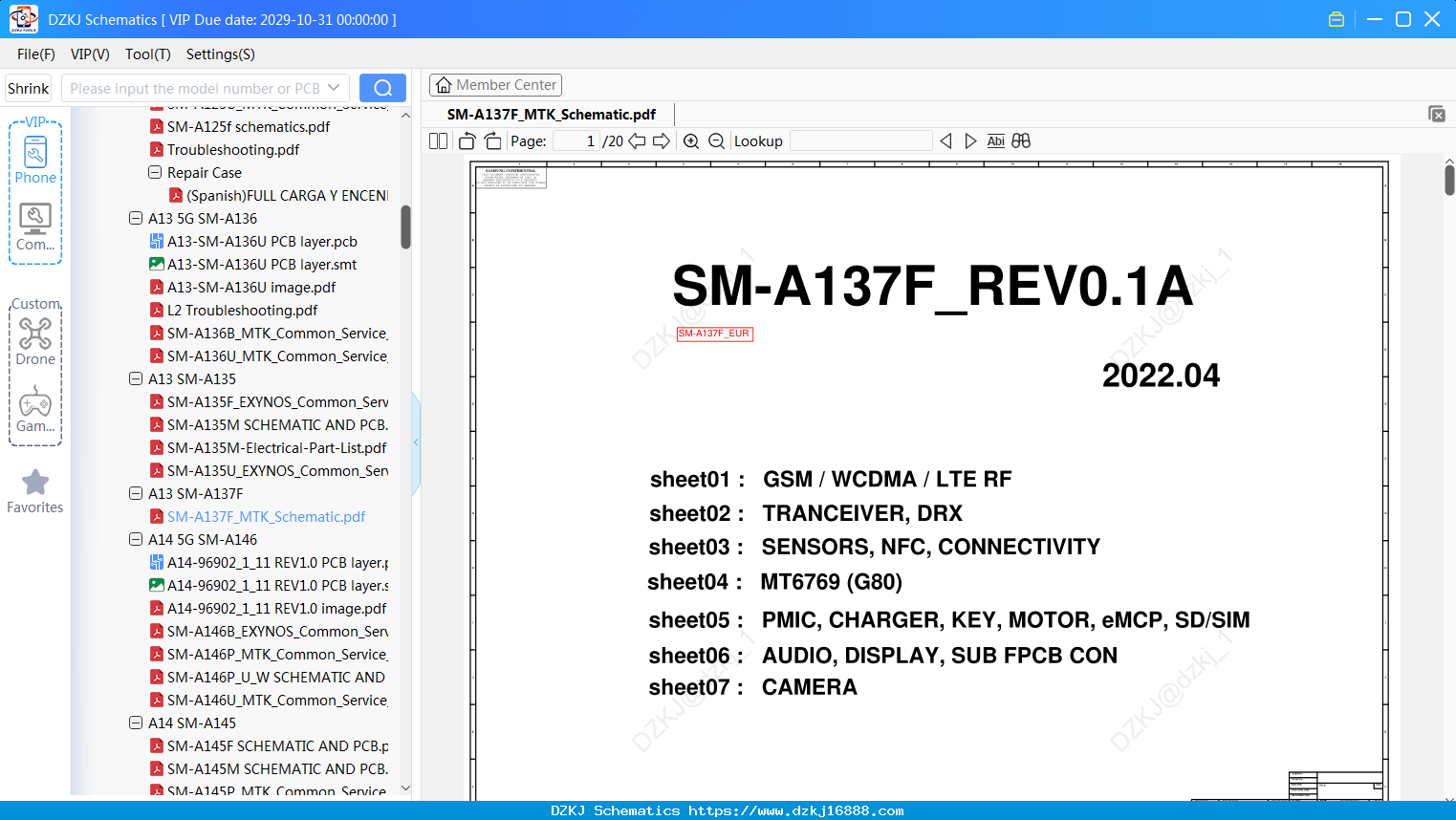Click the Lookup text field

tap(861, 141)
